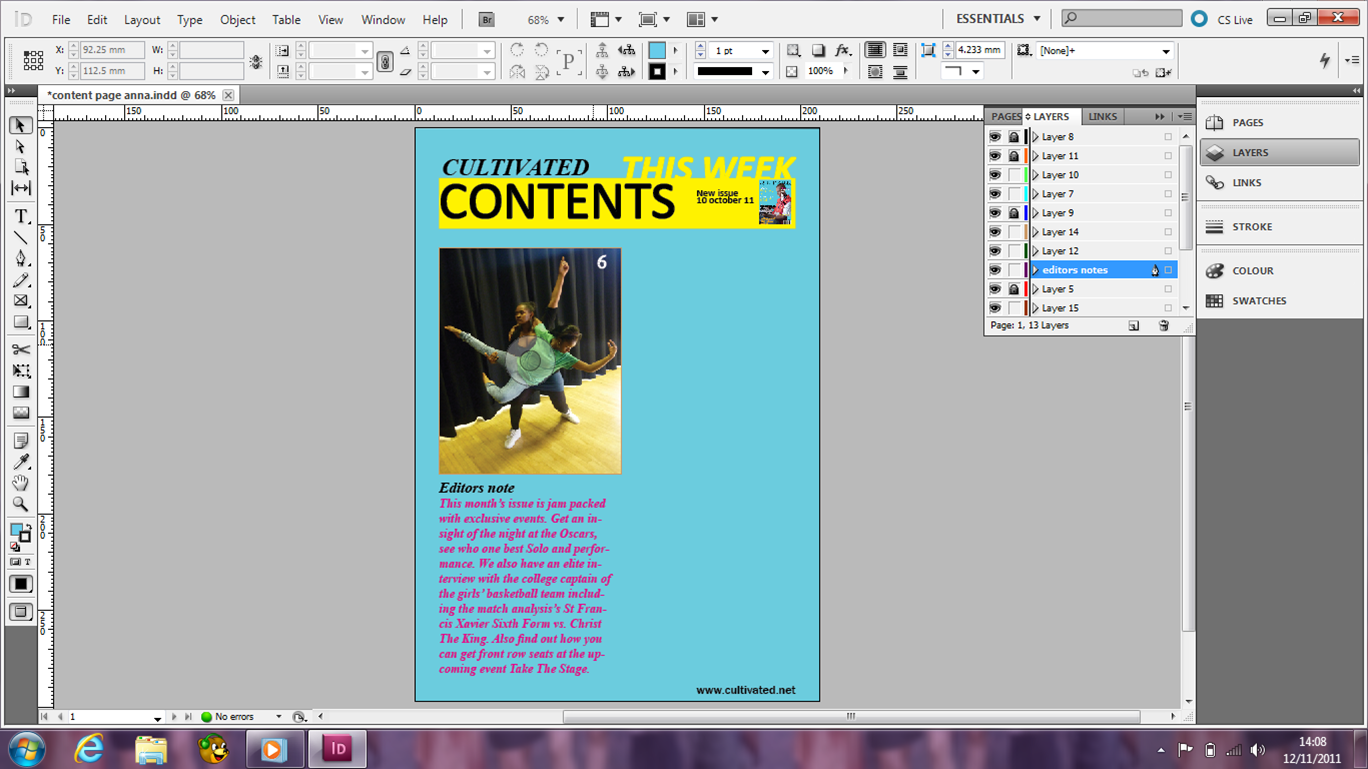Viewport: 1368px width, 769px height.
Task: Click the drop shadow icon
Action: click(818, 51)
